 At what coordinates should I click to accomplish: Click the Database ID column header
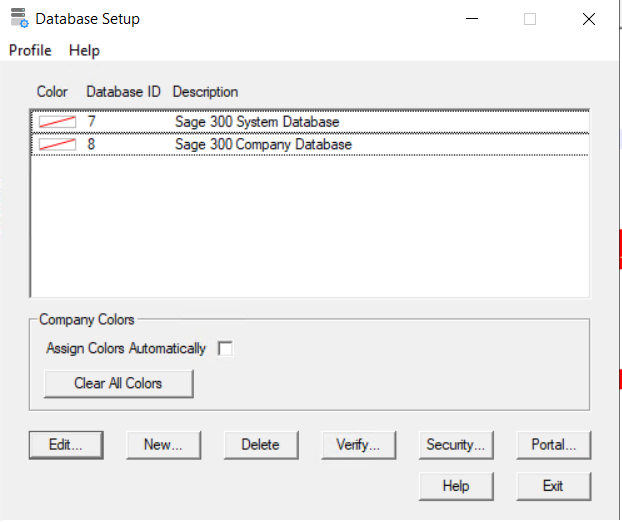click(x=123, y=92)
